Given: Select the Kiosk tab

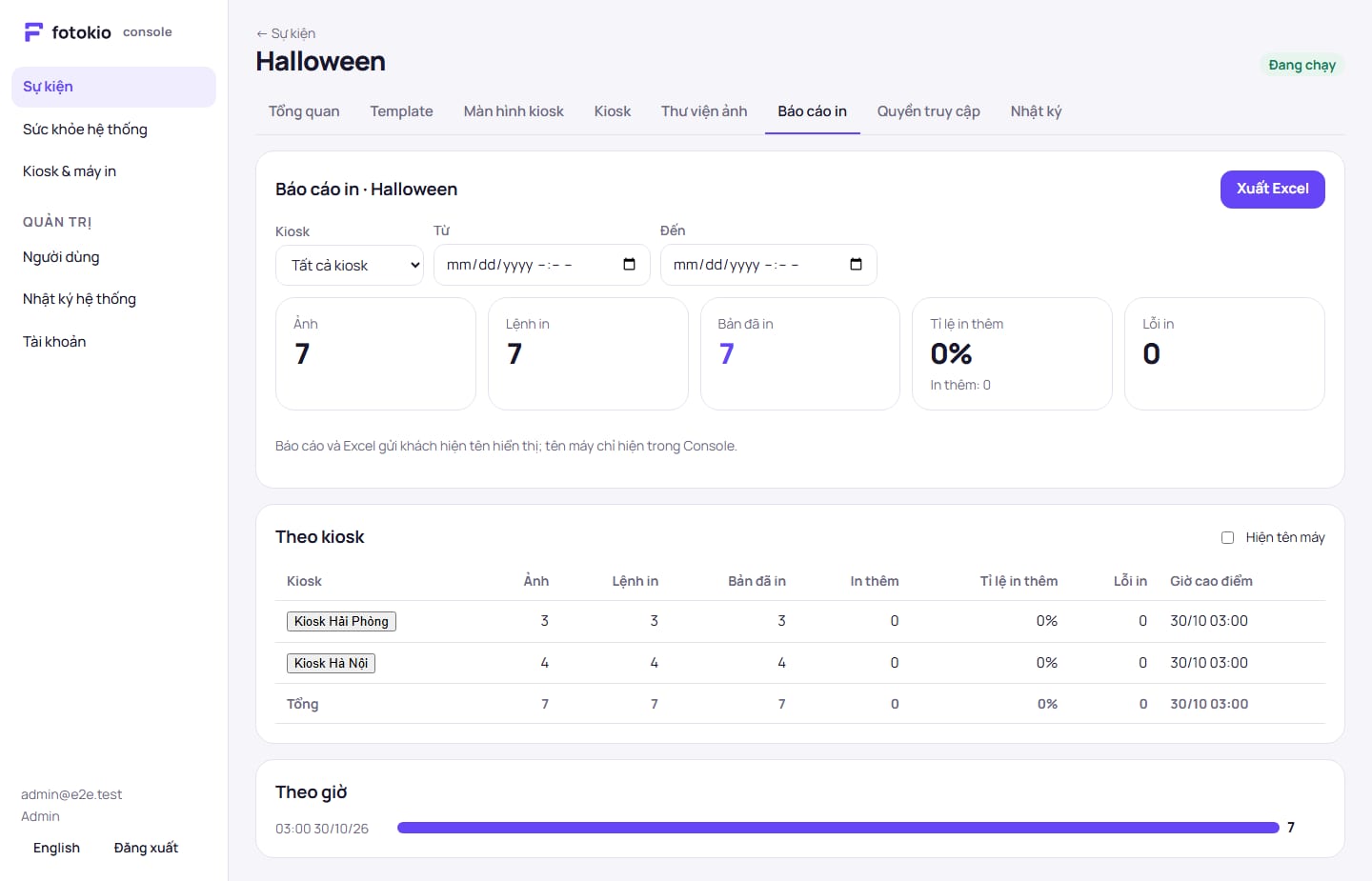Looking at the screenshot, I should 613,111.
